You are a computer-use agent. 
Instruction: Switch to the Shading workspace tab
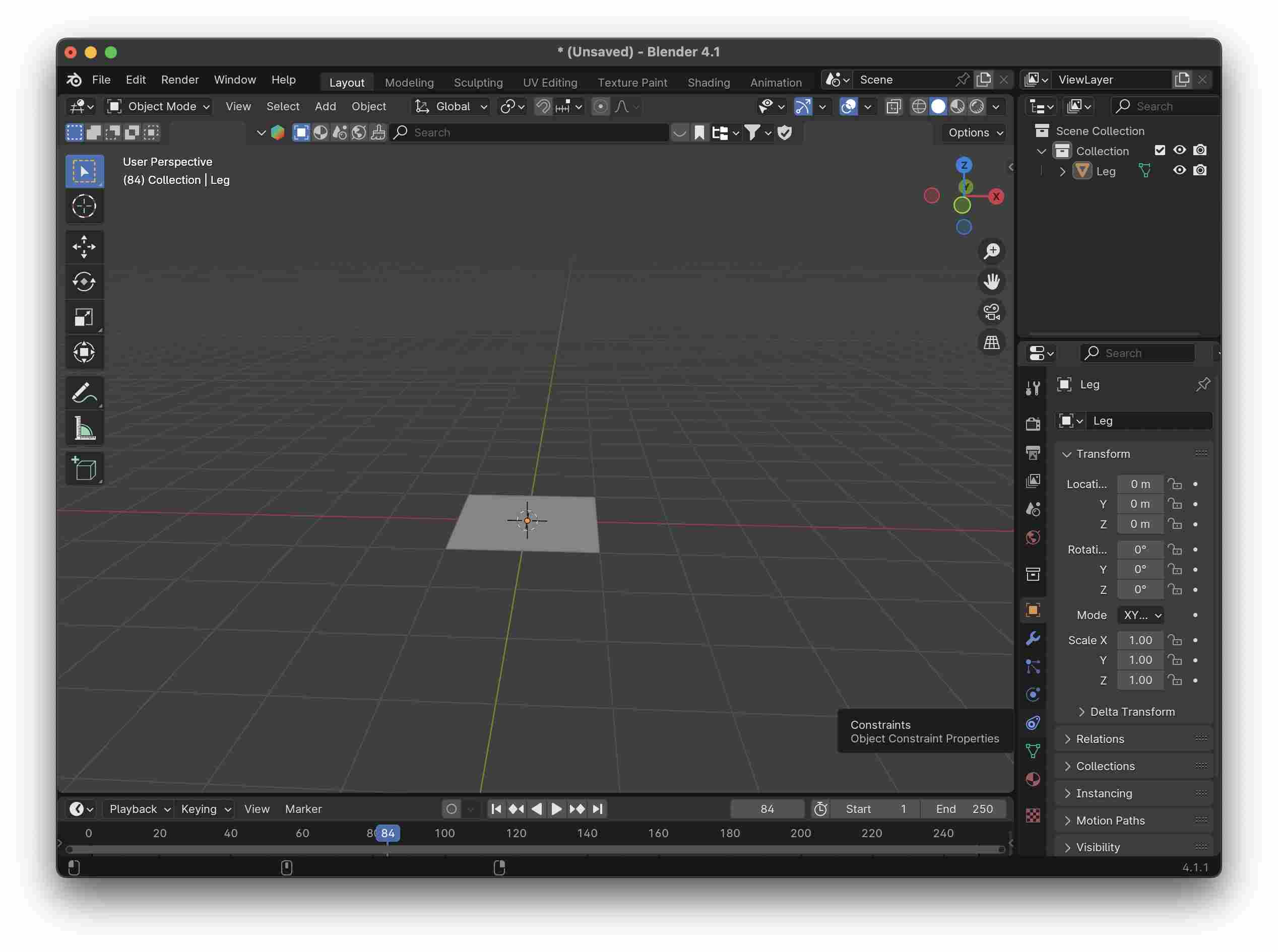point(709,83)
